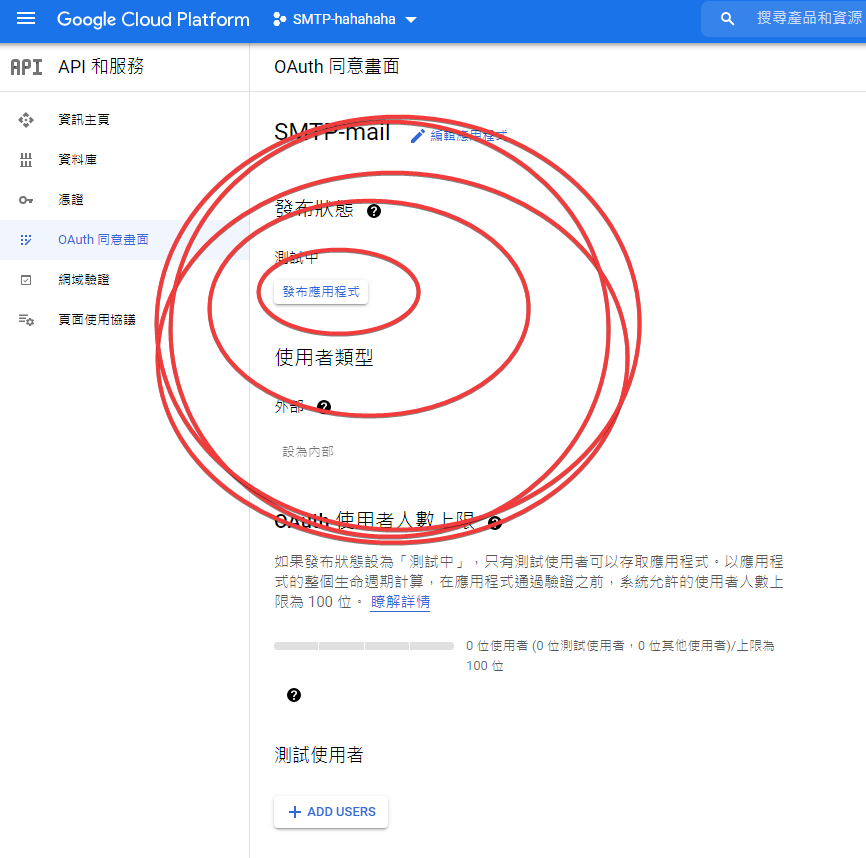Click the Google Cloud Platform logo
The image size is (866, 858).
click(x=153, y=19)
